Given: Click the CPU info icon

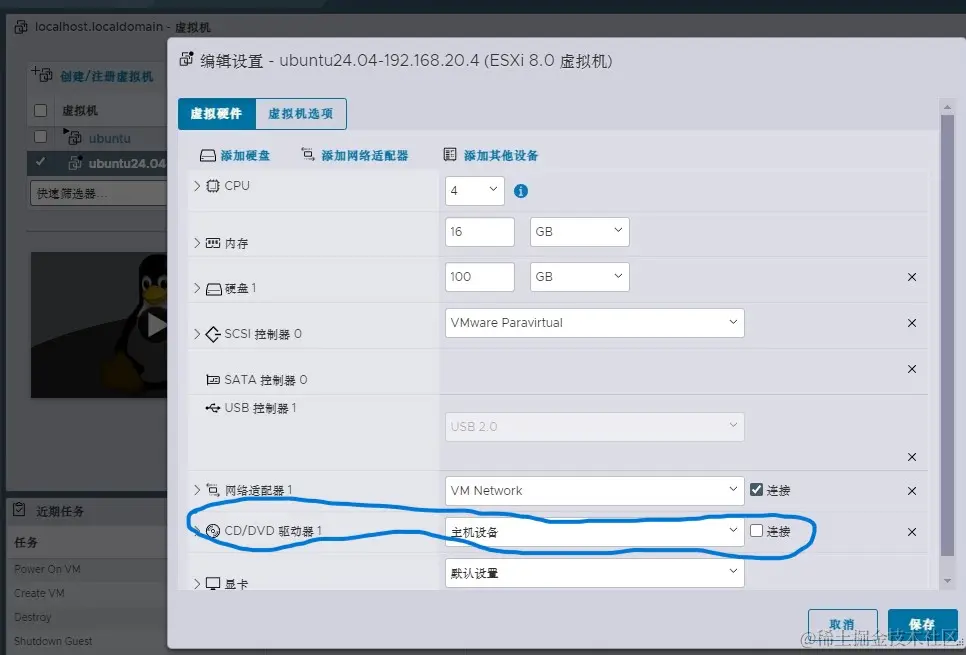Looking at the screenshot, I should (x=521, y=191).
